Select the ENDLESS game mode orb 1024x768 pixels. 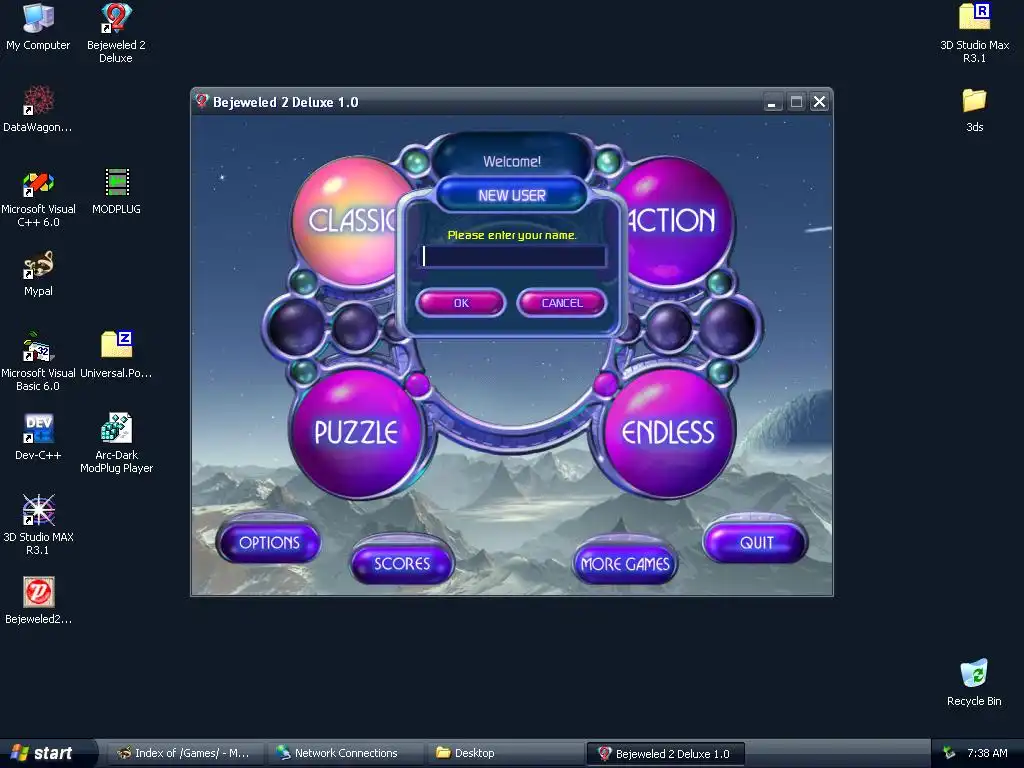[x=668, y=432]
